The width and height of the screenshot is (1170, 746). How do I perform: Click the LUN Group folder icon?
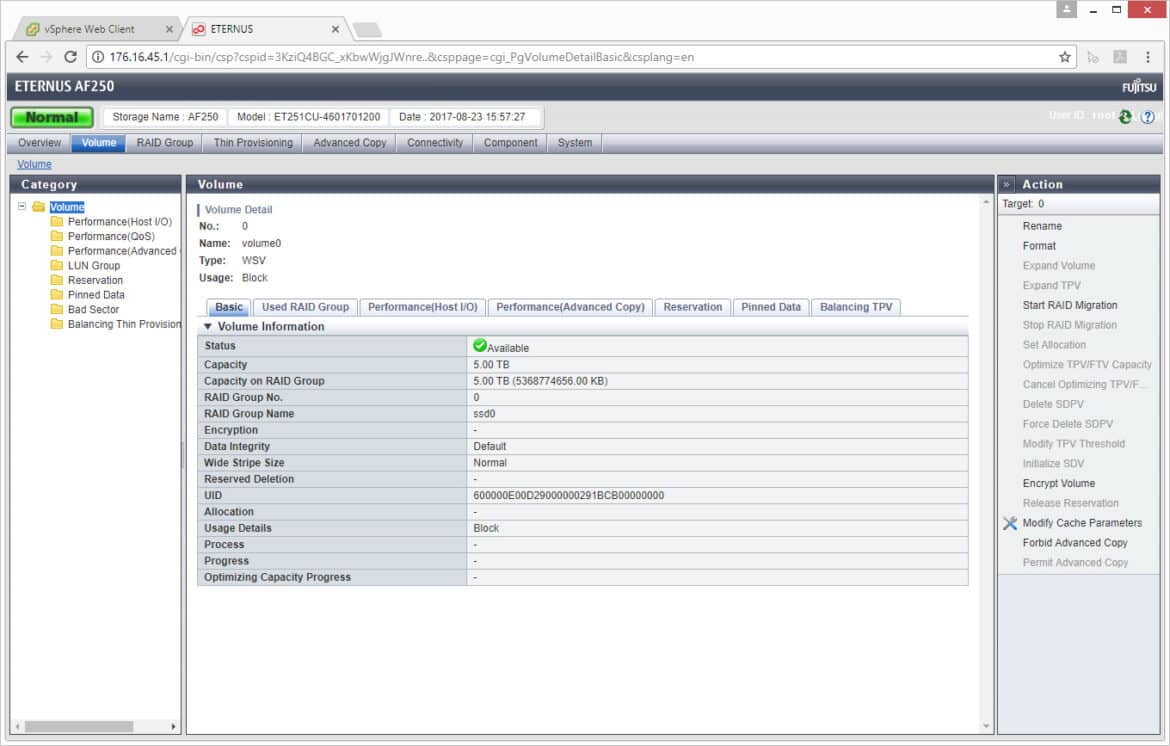tap(57, 265)
